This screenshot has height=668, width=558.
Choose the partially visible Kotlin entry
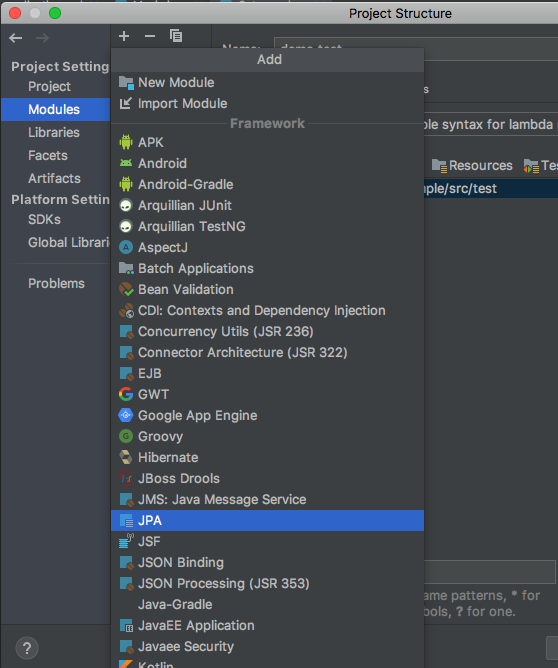267,663
